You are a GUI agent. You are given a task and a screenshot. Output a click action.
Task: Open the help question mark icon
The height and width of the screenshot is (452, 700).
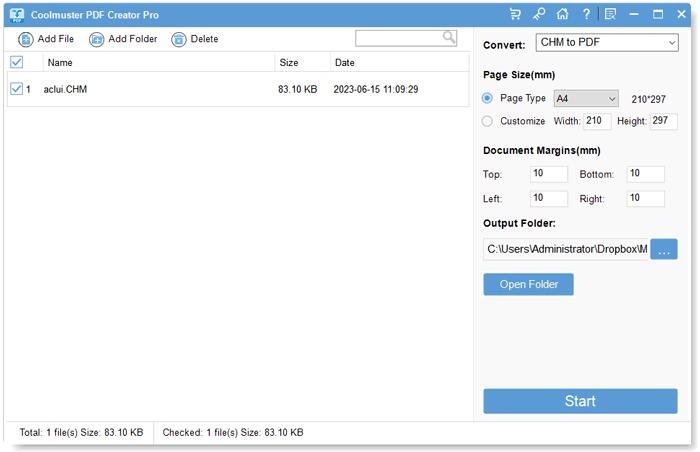pos(586,14)
